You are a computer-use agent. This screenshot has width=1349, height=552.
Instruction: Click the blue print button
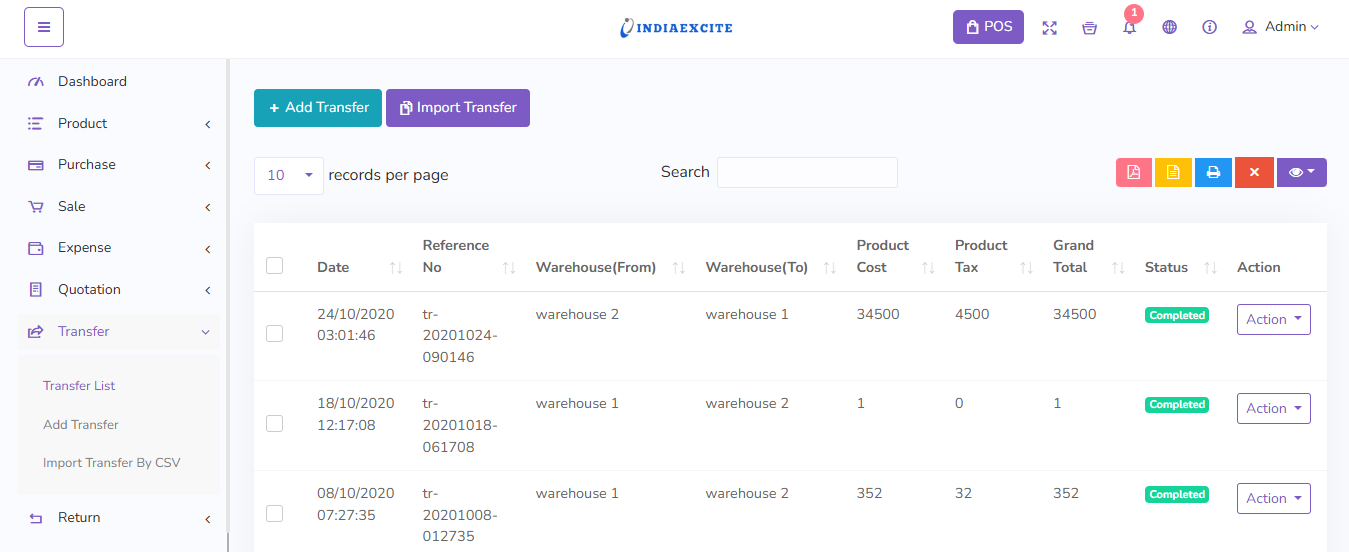[1213, 173]
